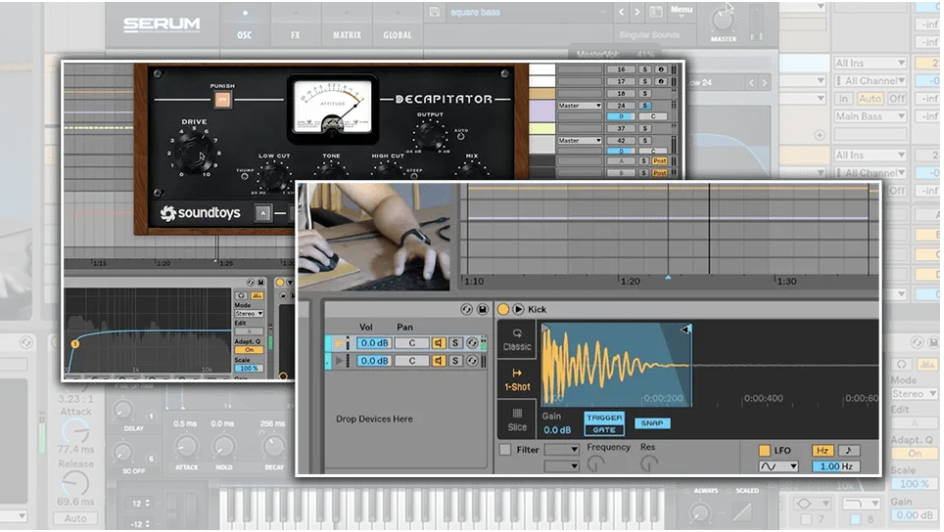Viewport: 944px width, 532px height.
Task: Toggle the LFO enable square
Action: (x=765, y=450)
